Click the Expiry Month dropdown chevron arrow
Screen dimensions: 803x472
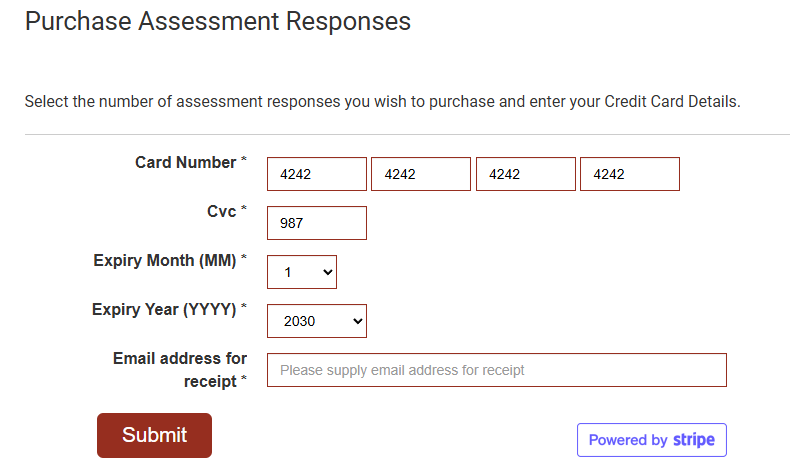point(325,272)
